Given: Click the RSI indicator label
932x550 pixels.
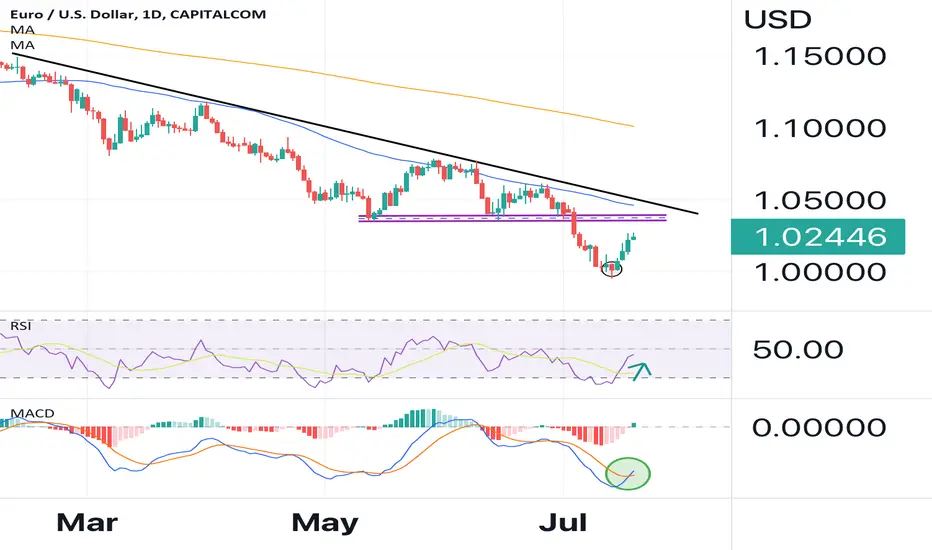Looking at the screenshot, I should point(20,326).
